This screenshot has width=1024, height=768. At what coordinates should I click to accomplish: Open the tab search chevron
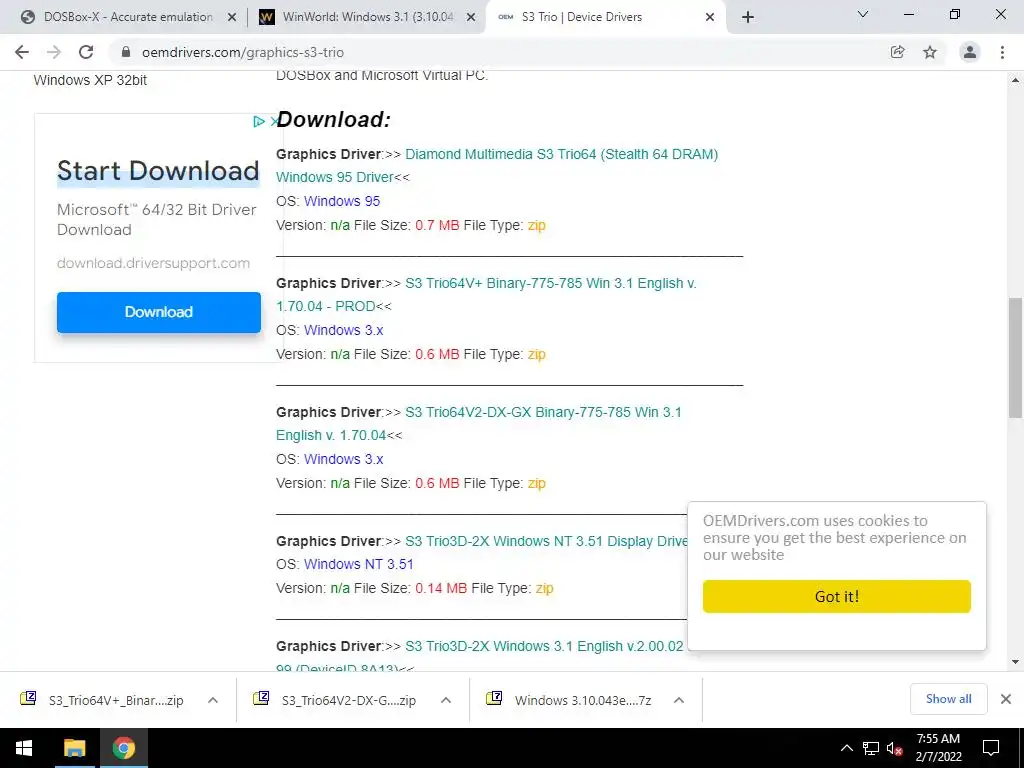(x=863, y=14)
